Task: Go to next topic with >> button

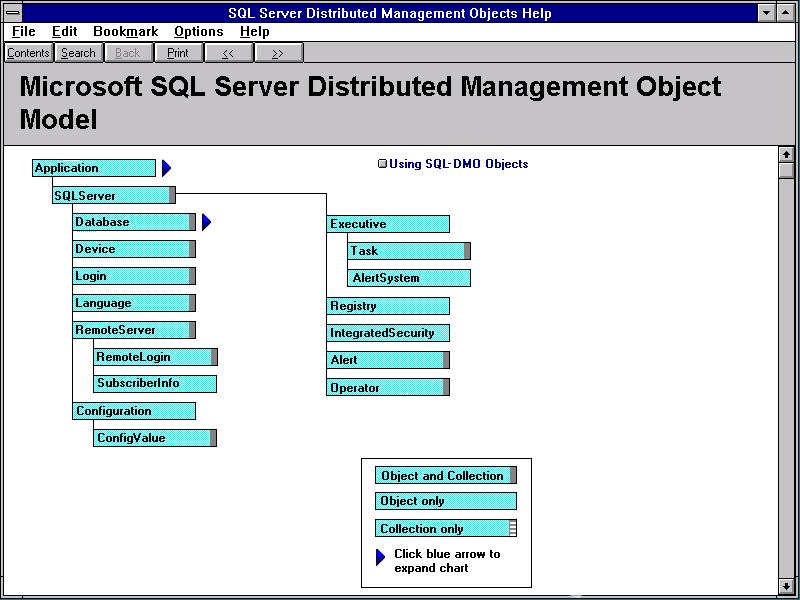Action: [278, 53]
